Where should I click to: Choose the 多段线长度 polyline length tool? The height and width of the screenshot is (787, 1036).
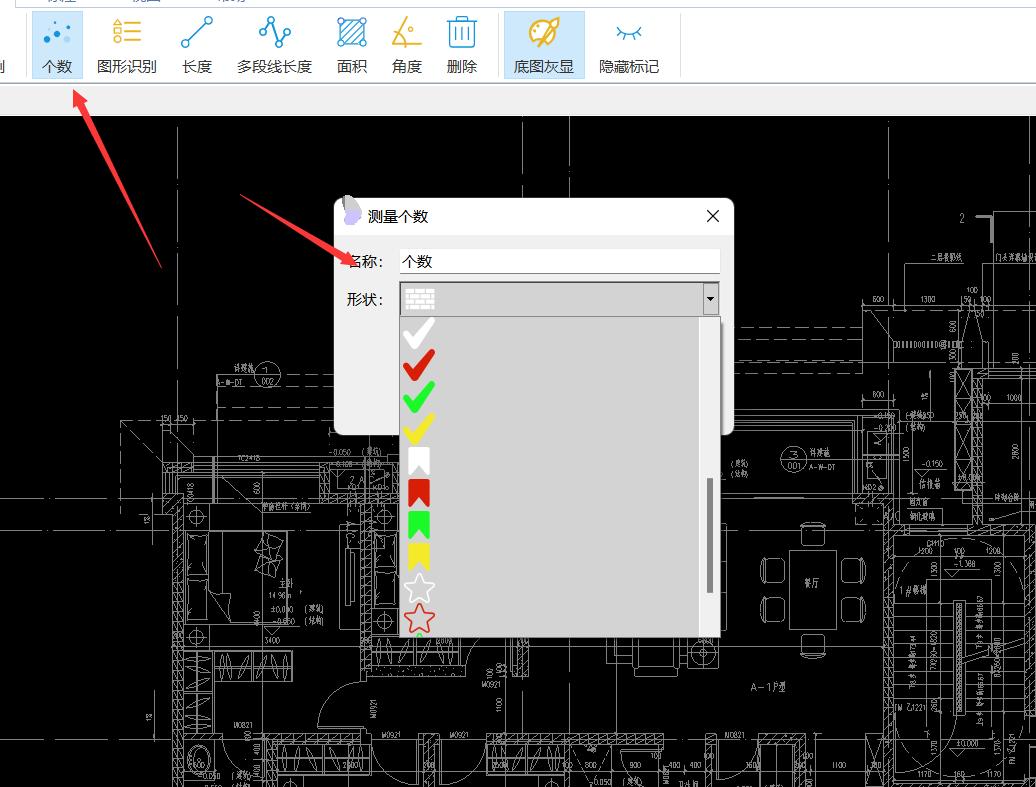274,46
